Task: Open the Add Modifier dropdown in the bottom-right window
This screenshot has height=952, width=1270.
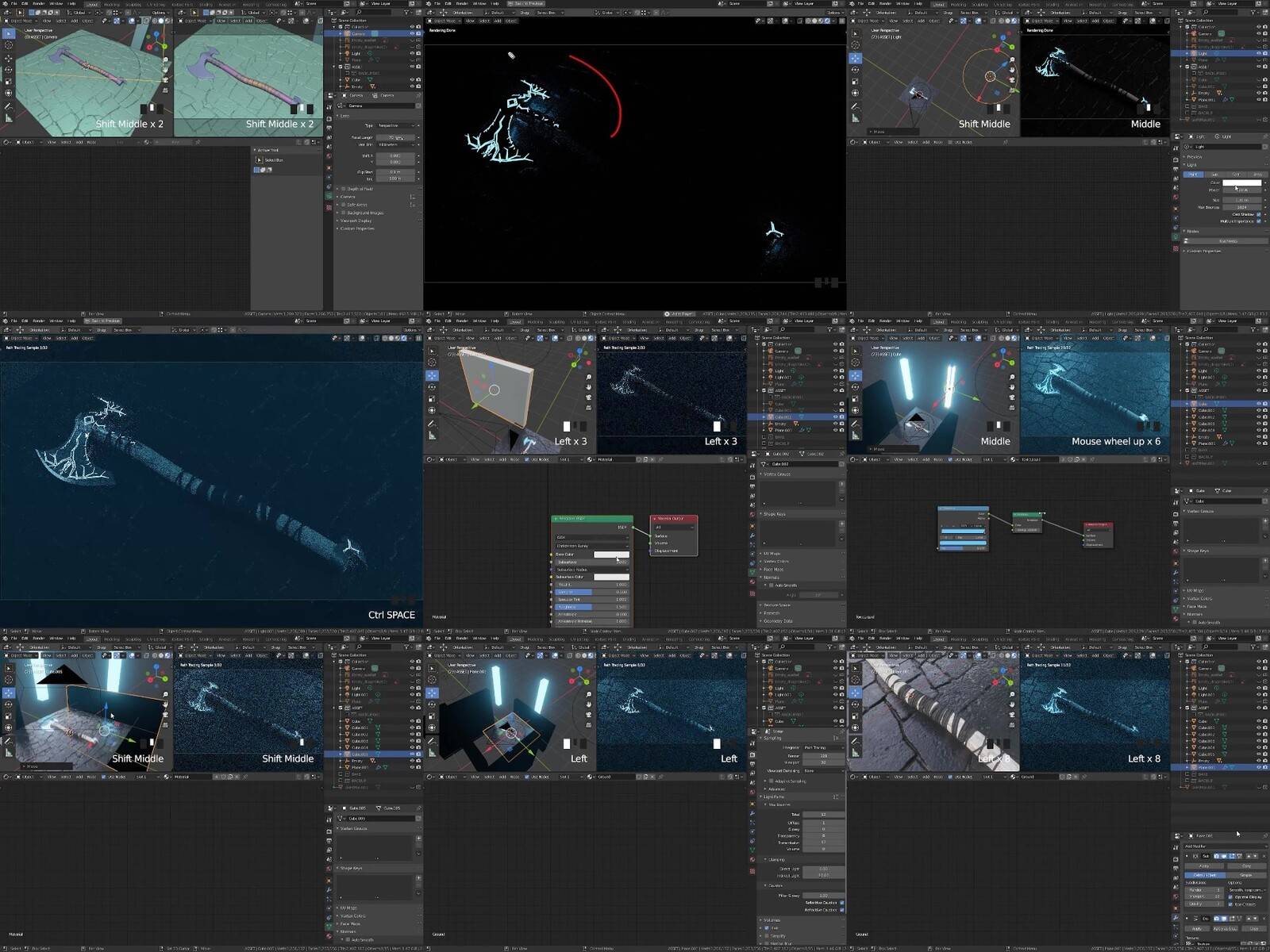Action: 1225,846
